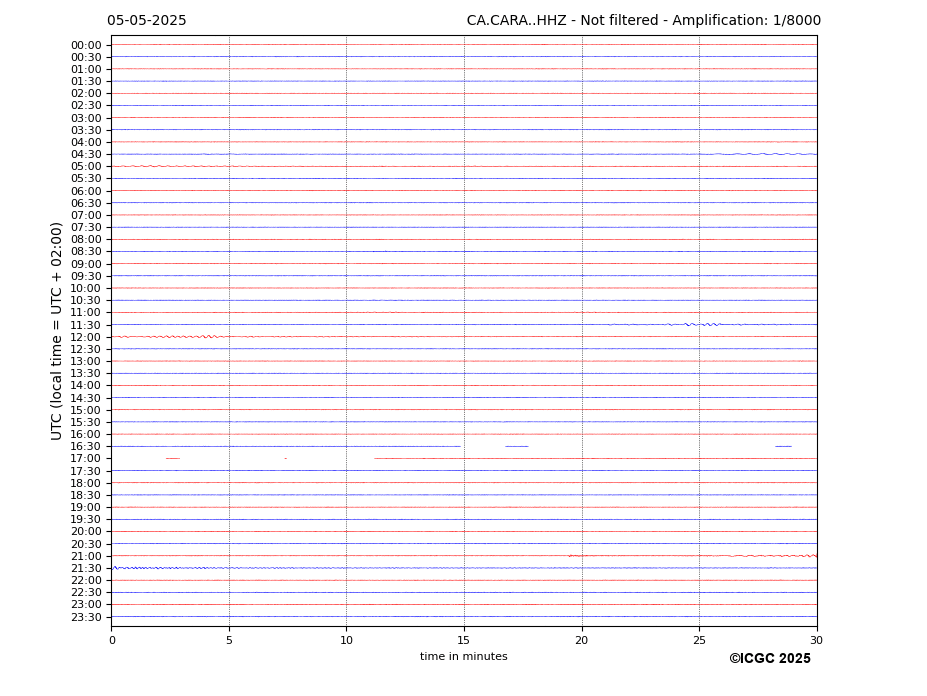Select the 16:30 time row label

86,446
